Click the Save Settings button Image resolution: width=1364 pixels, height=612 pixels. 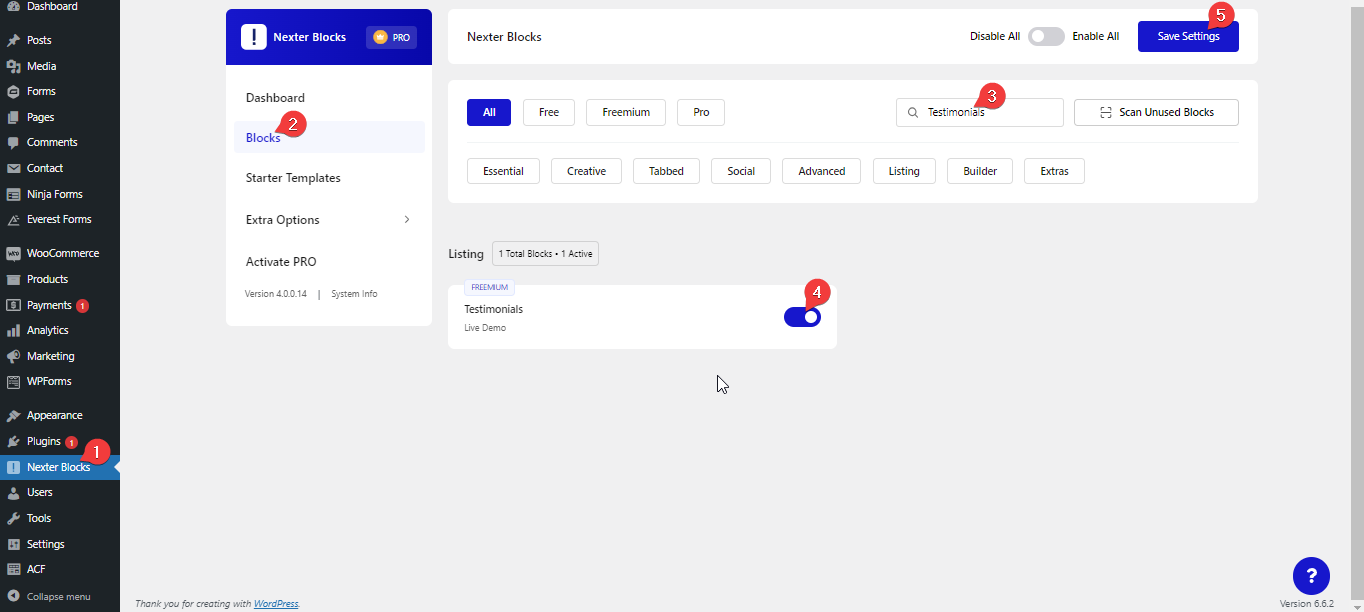pos(1188,37)
